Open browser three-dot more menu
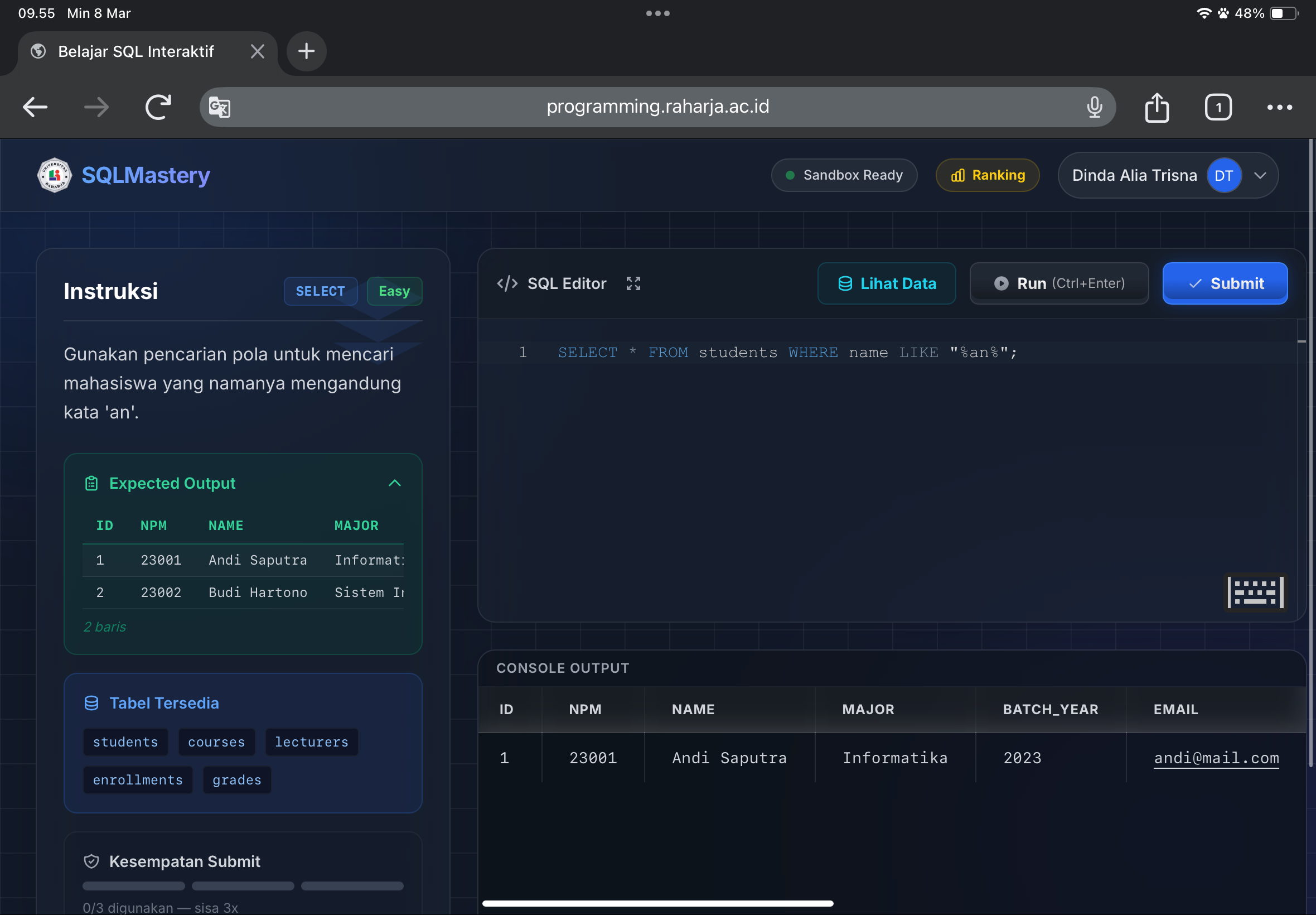Image resolution: width=1316 pixels, height=915 pixels. pos(1279,107)
